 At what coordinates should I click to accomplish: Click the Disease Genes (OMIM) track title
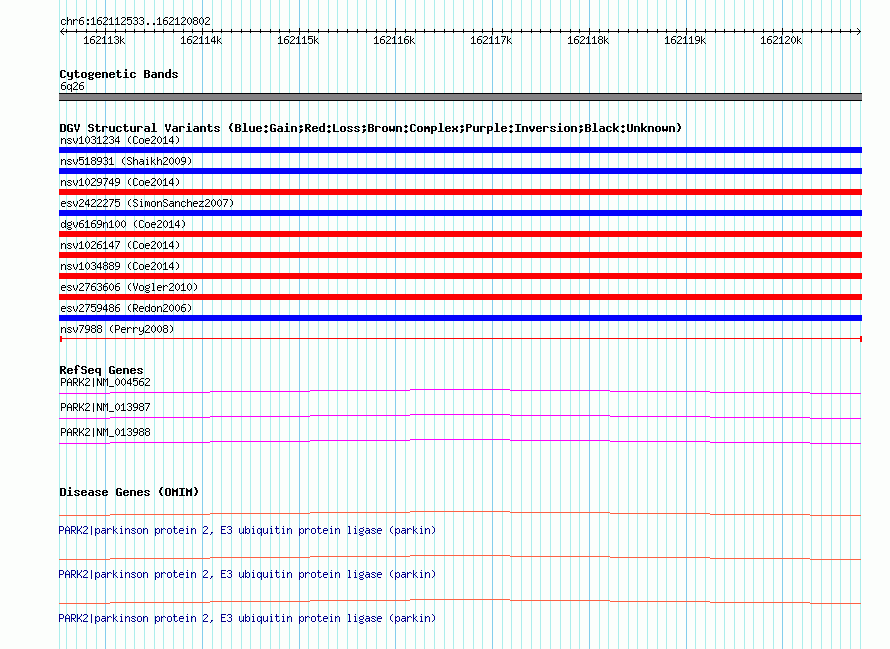129,492
